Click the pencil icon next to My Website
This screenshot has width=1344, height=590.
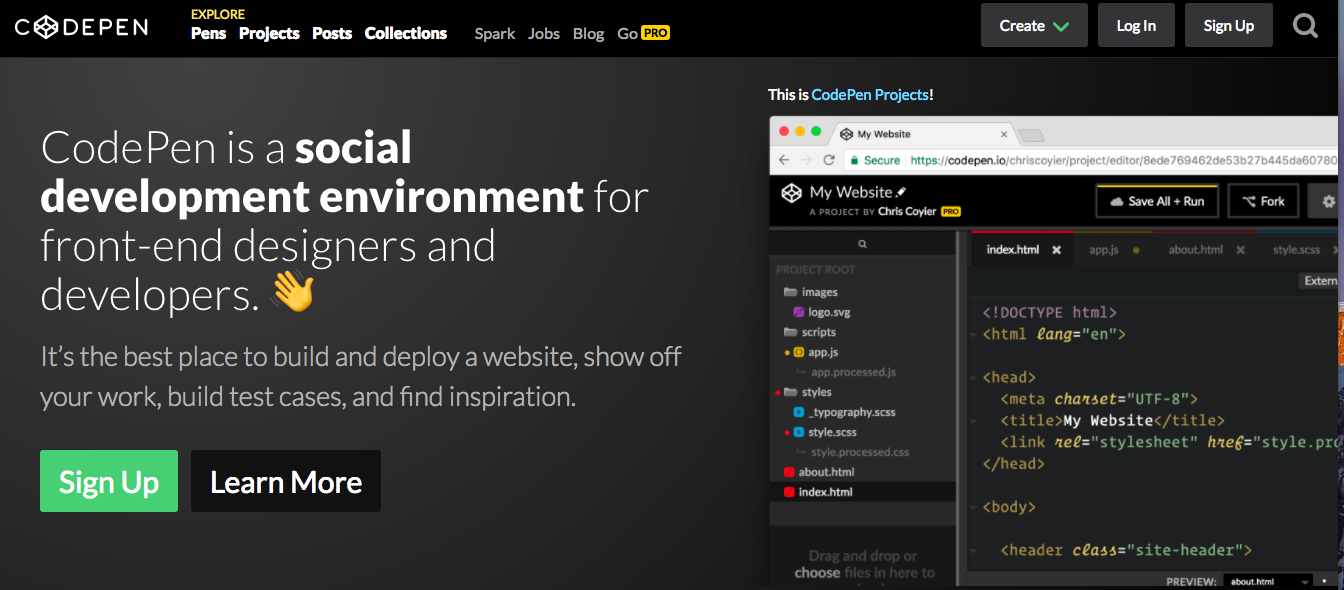pyautogui.click(x=901, y=192)
